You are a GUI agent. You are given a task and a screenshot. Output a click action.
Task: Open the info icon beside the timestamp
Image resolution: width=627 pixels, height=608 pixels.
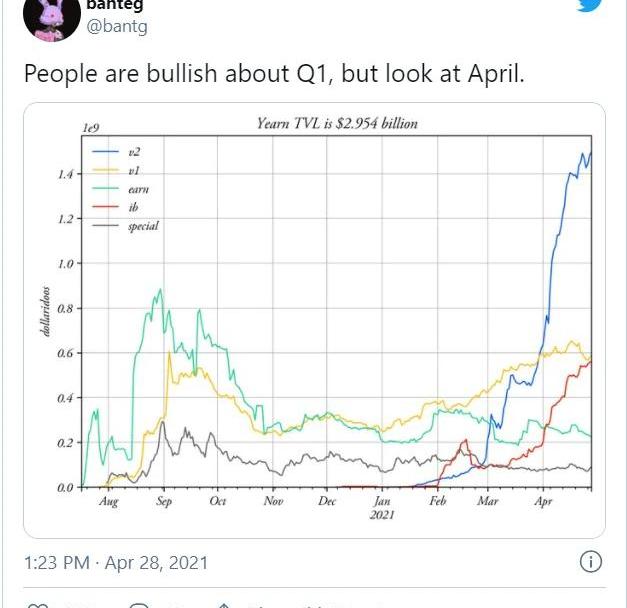pos(591,562)
